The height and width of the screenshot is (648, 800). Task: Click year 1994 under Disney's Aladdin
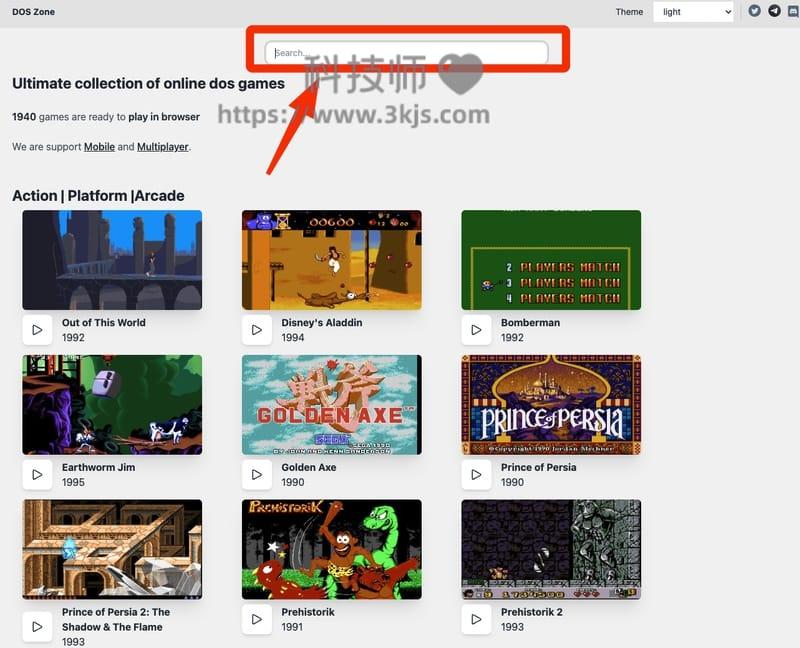(x=293, y=338)
